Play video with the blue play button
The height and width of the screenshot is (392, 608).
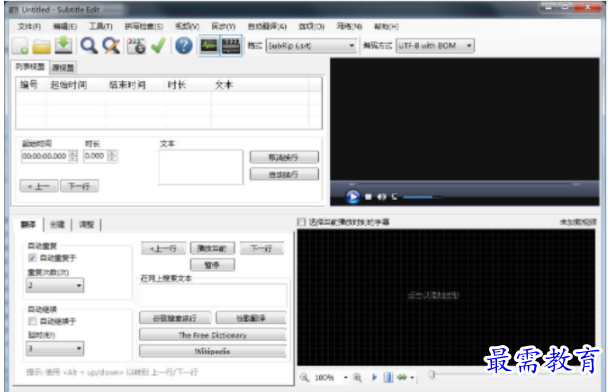coord(352,197)
